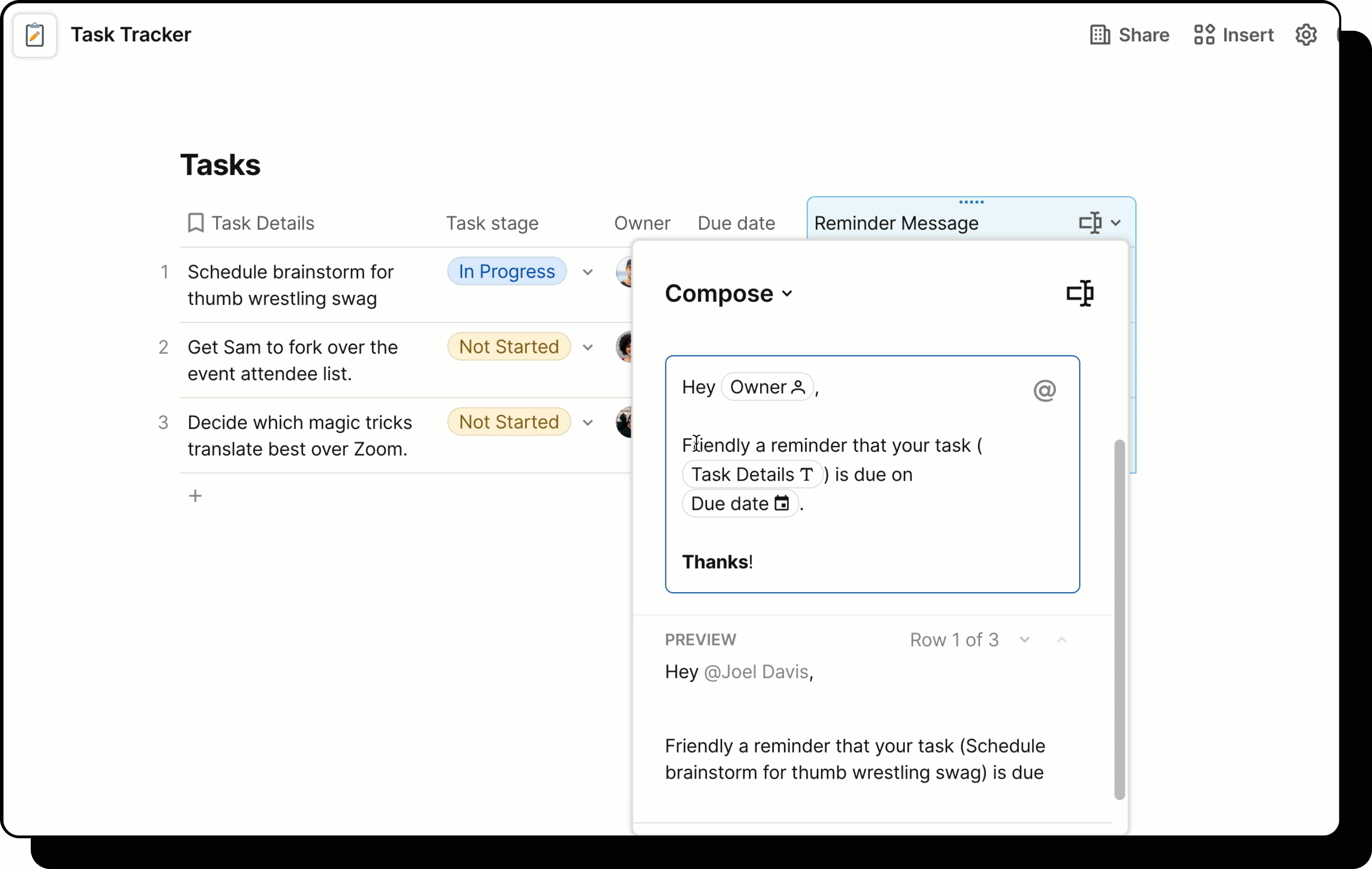Screen dimensions: 1372x869
Task: Click the Owner chip in compose message
Action: (767, 387)
